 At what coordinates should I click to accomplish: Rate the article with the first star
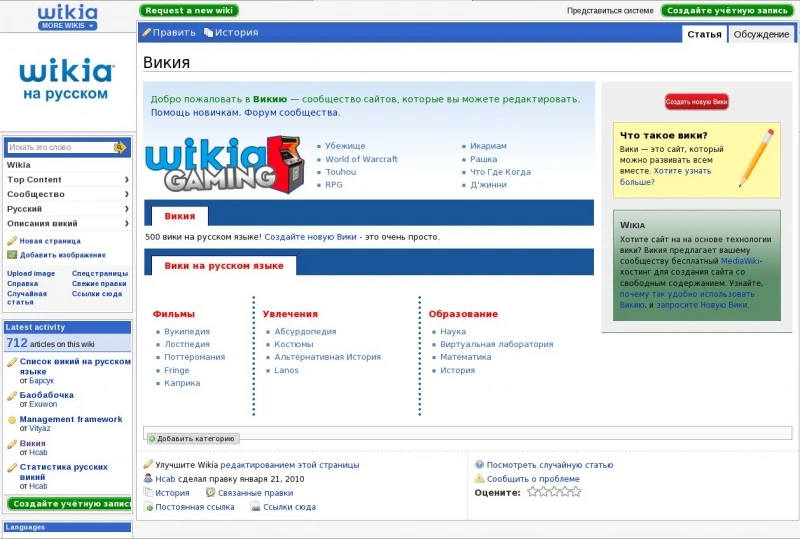(x=533, y=492)
